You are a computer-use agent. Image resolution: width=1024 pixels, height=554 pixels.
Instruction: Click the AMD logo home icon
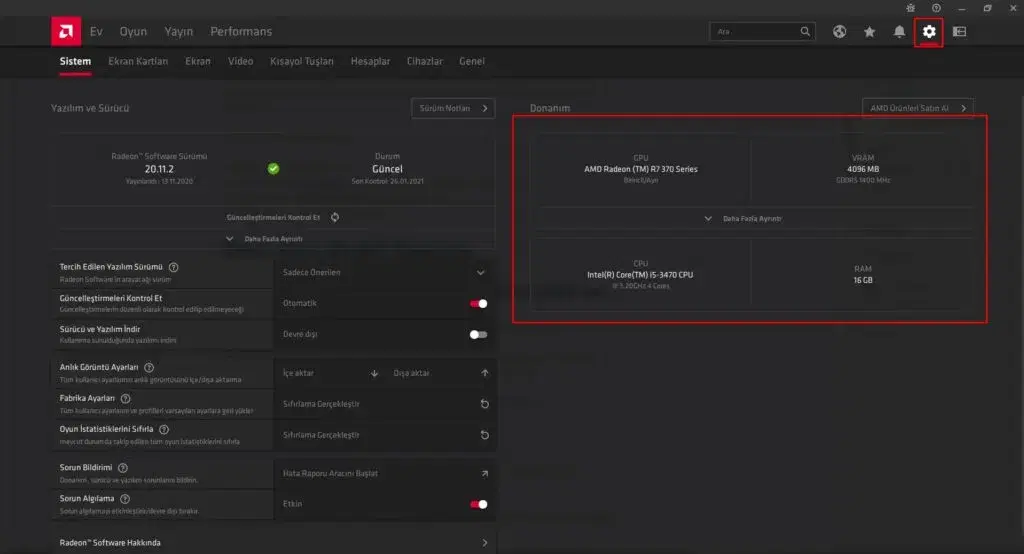click(66, 31)
